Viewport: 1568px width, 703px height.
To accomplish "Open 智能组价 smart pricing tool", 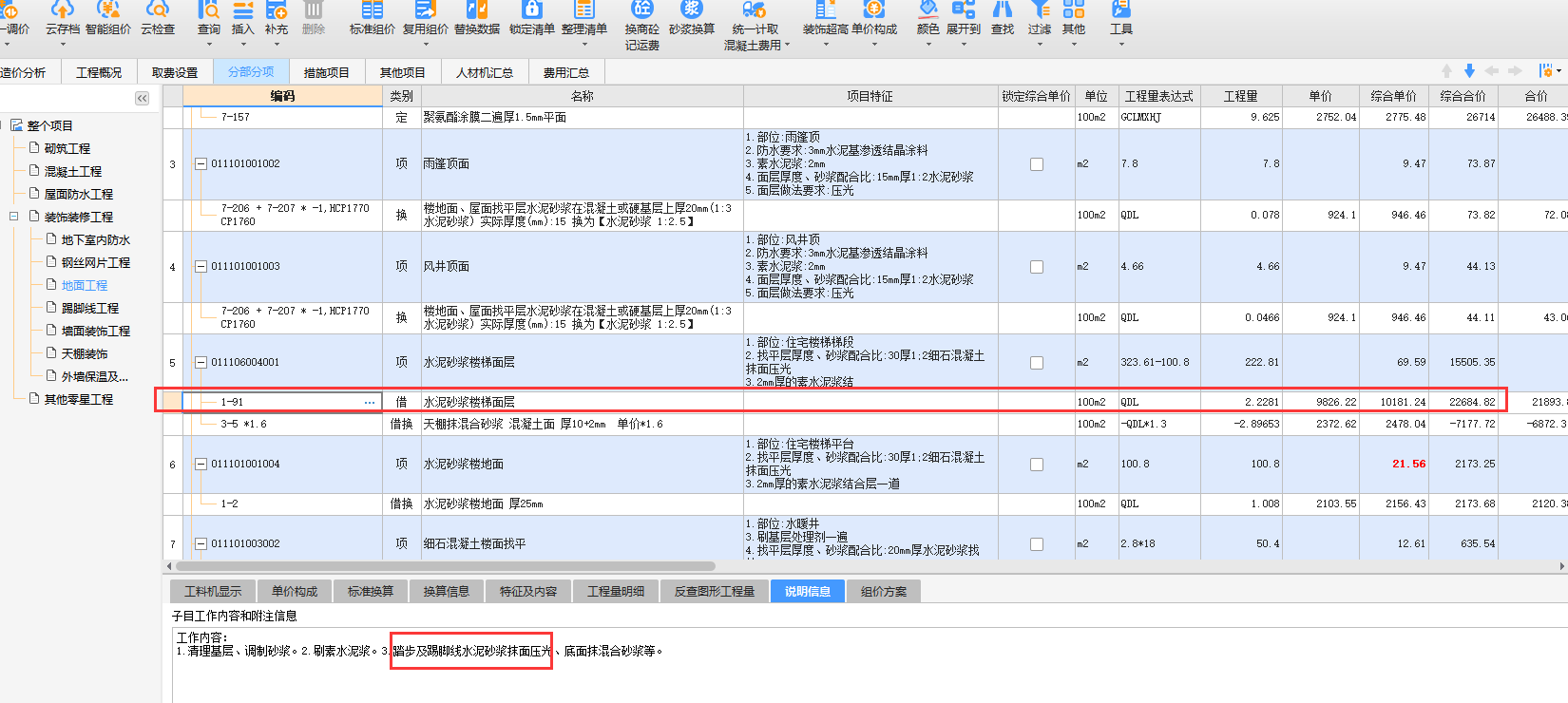I will (108, 9).
